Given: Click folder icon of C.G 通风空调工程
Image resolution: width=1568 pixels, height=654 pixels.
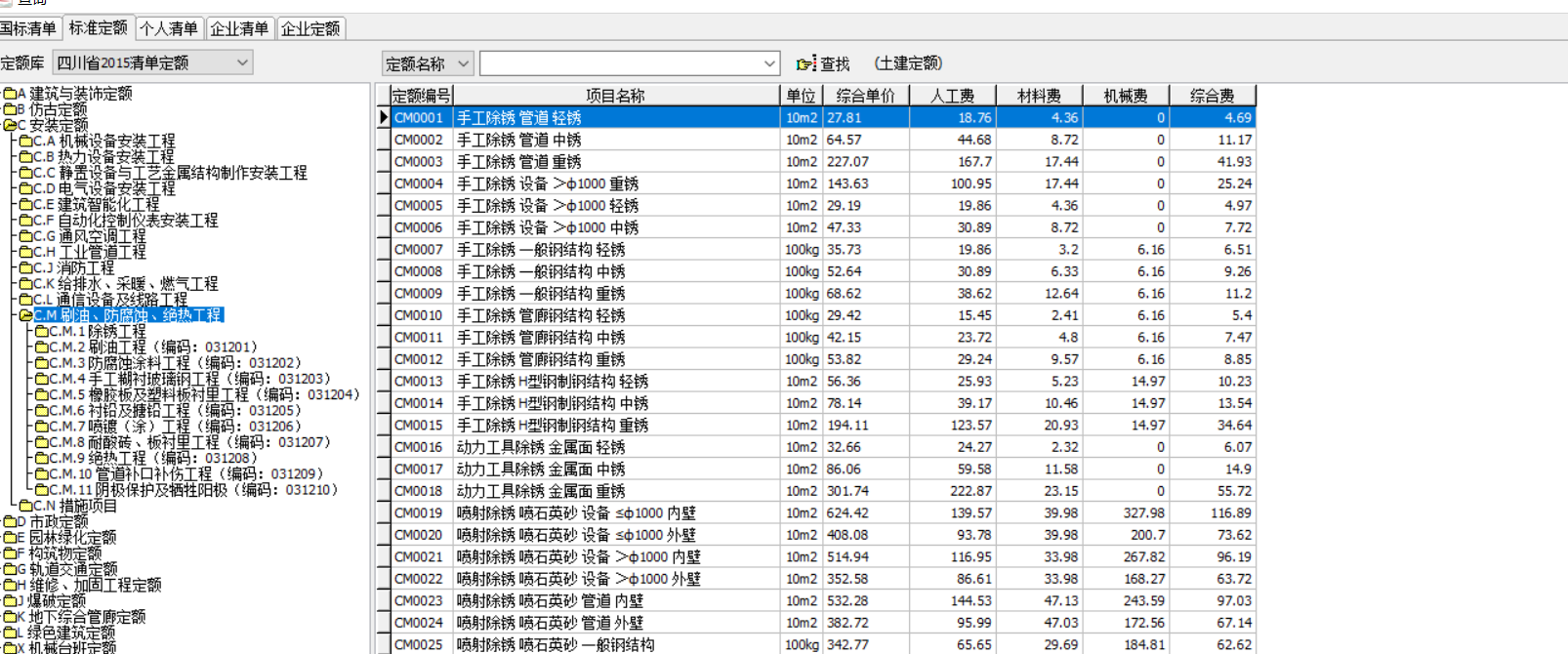Looking at the screenshot, I should [25, 236].
